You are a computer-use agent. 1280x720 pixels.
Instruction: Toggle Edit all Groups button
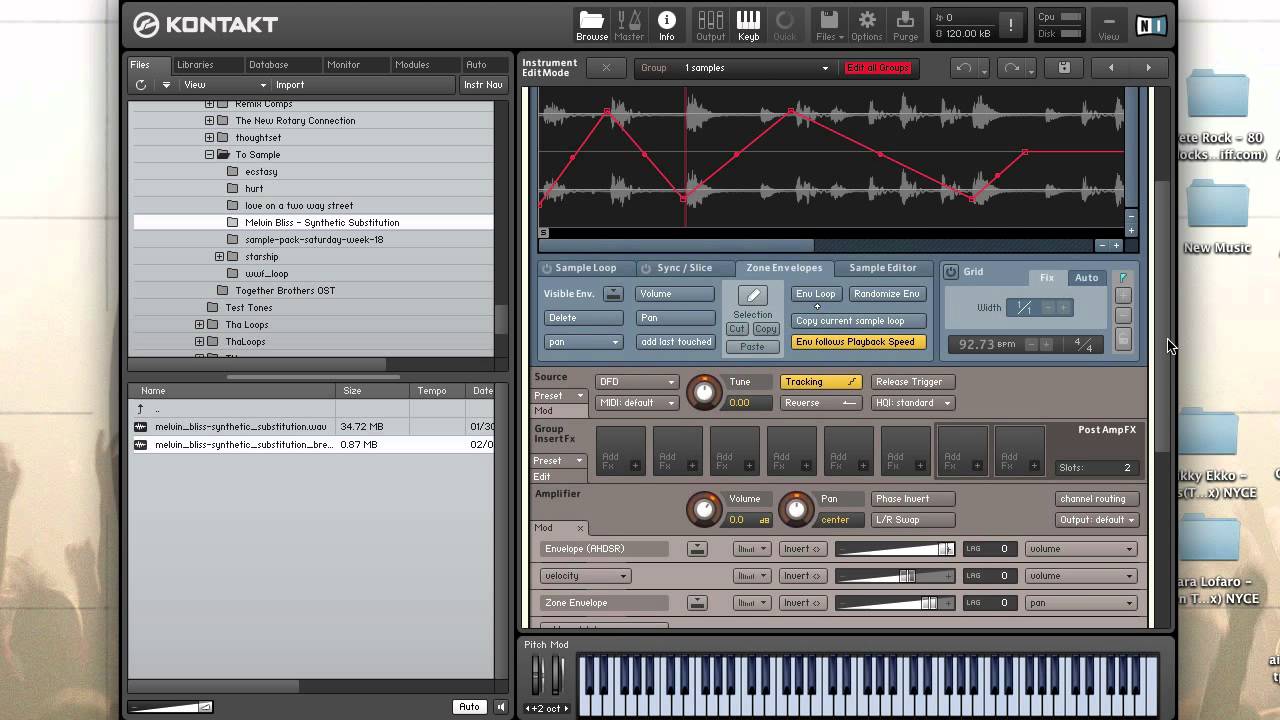tap(878, 68)
